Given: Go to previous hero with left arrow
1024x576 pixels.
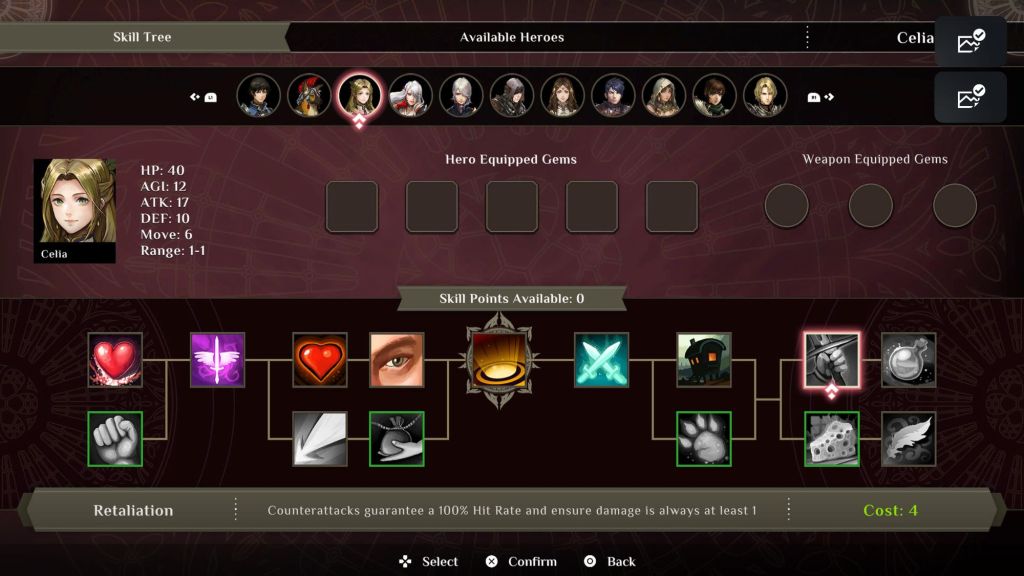Looking at the screenshot, I should tap(203, 97).
